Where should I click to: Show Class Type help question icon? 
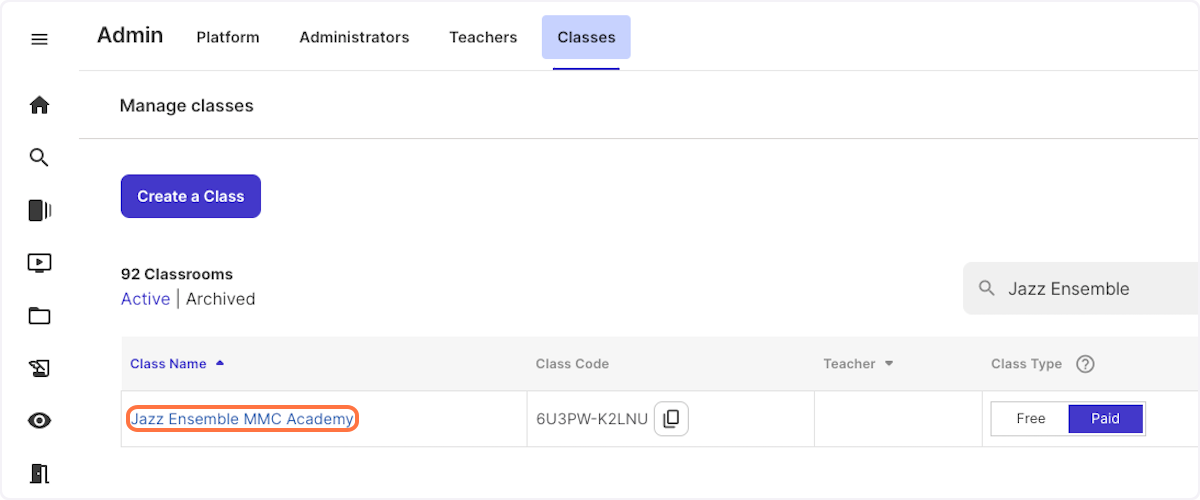(x=1085, y=364)
